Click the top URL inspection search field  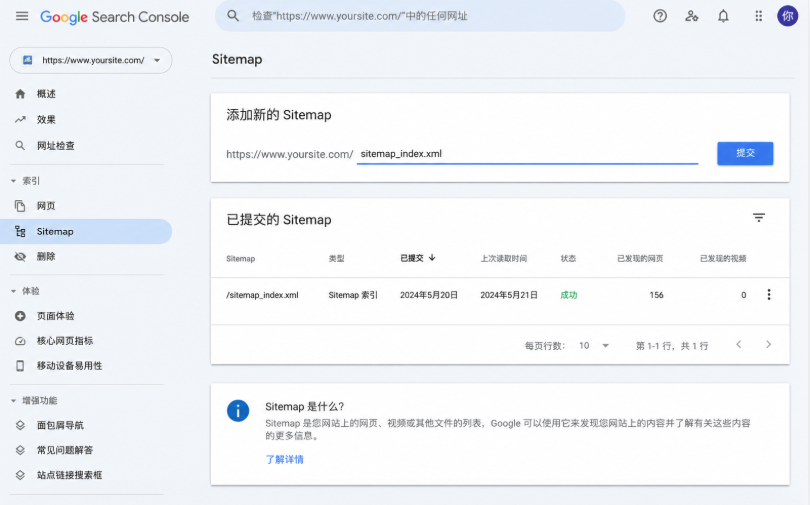click(419, 16)
